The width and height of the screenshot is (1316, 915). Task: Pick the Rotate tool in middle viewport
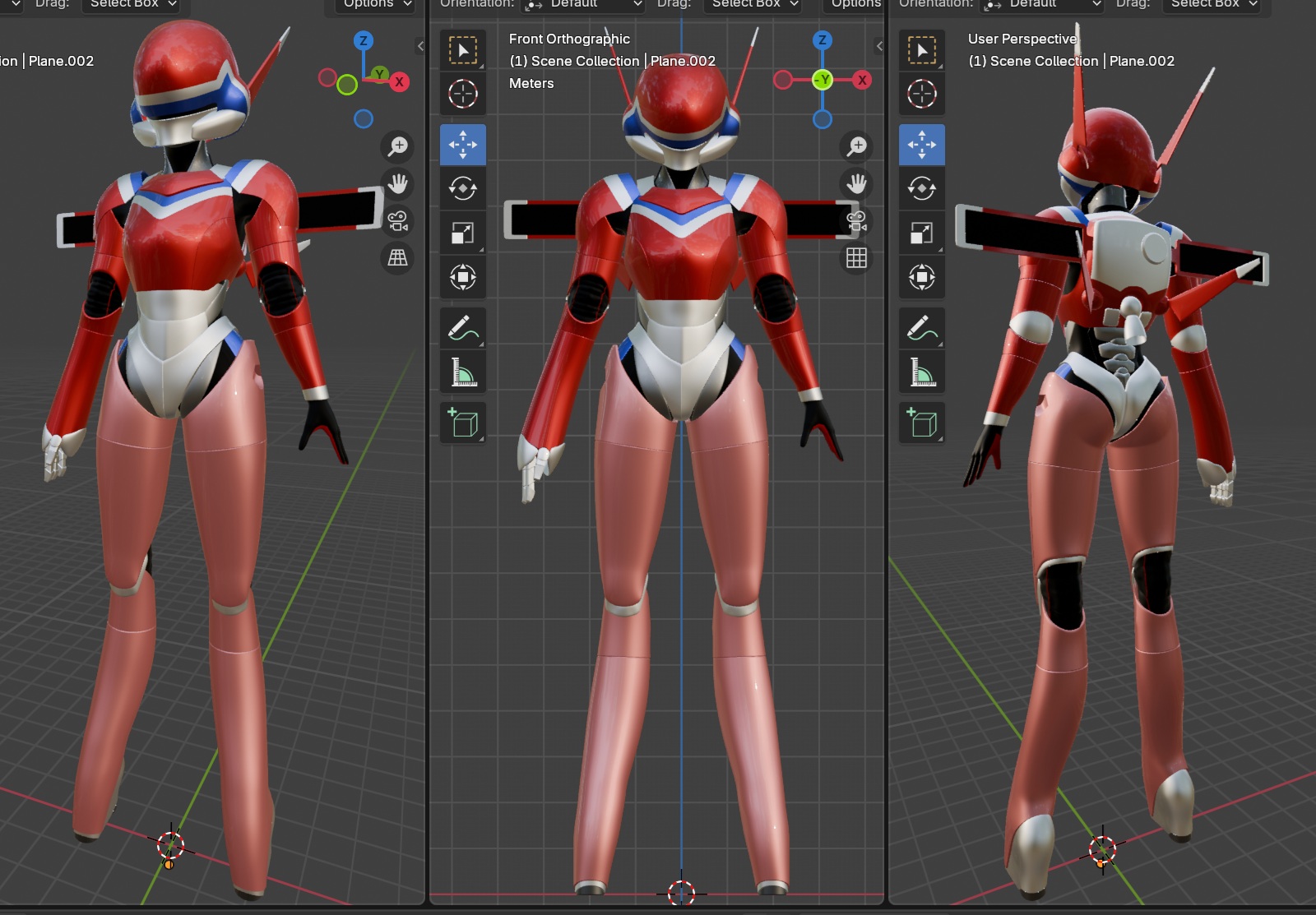pos(463,188)
